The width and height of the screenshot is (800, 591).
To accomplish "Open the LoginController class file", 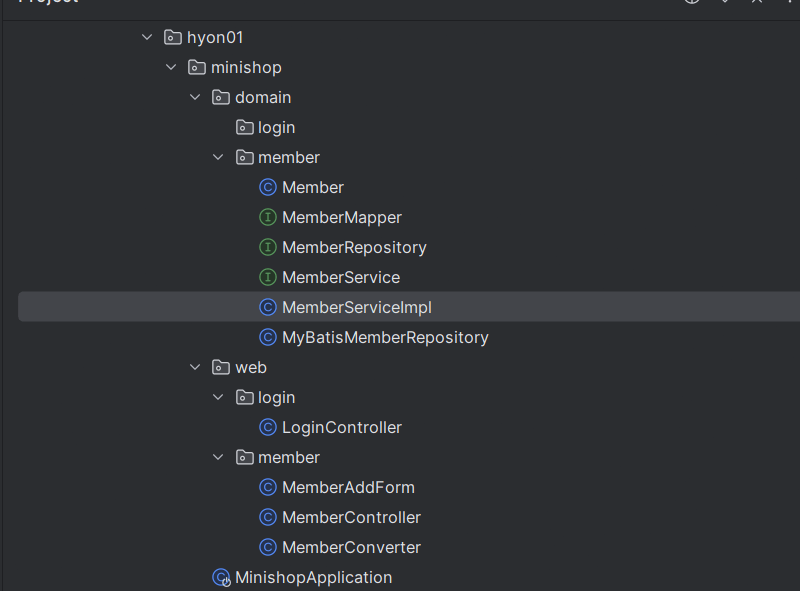I will coord(342,428).
